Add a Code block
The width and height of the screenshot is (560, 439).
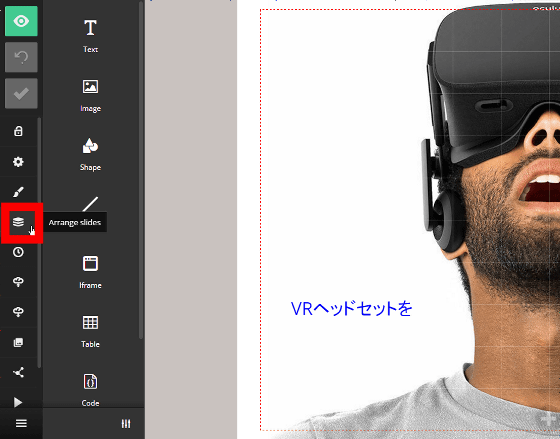90,390
